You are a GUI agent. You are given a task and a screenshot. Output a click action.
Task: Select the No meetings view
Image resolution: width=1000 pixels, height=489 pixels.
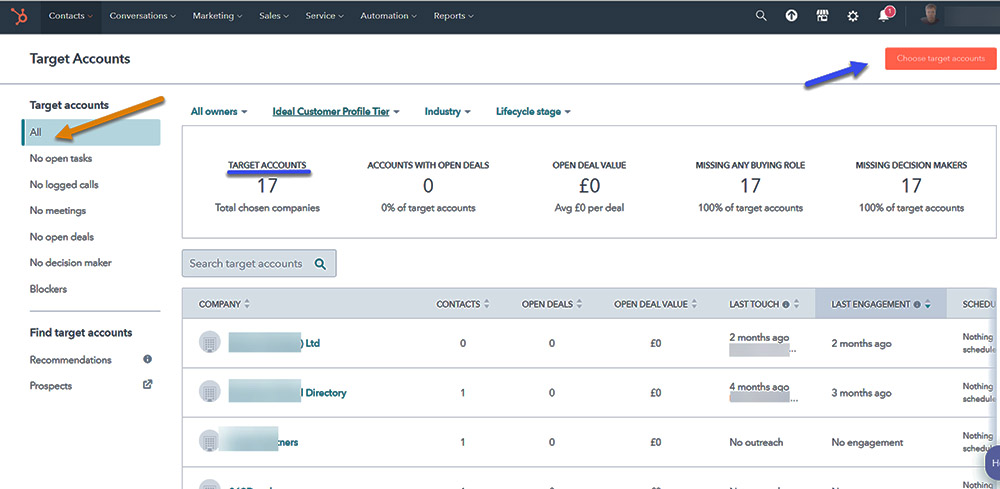point(57,210)
